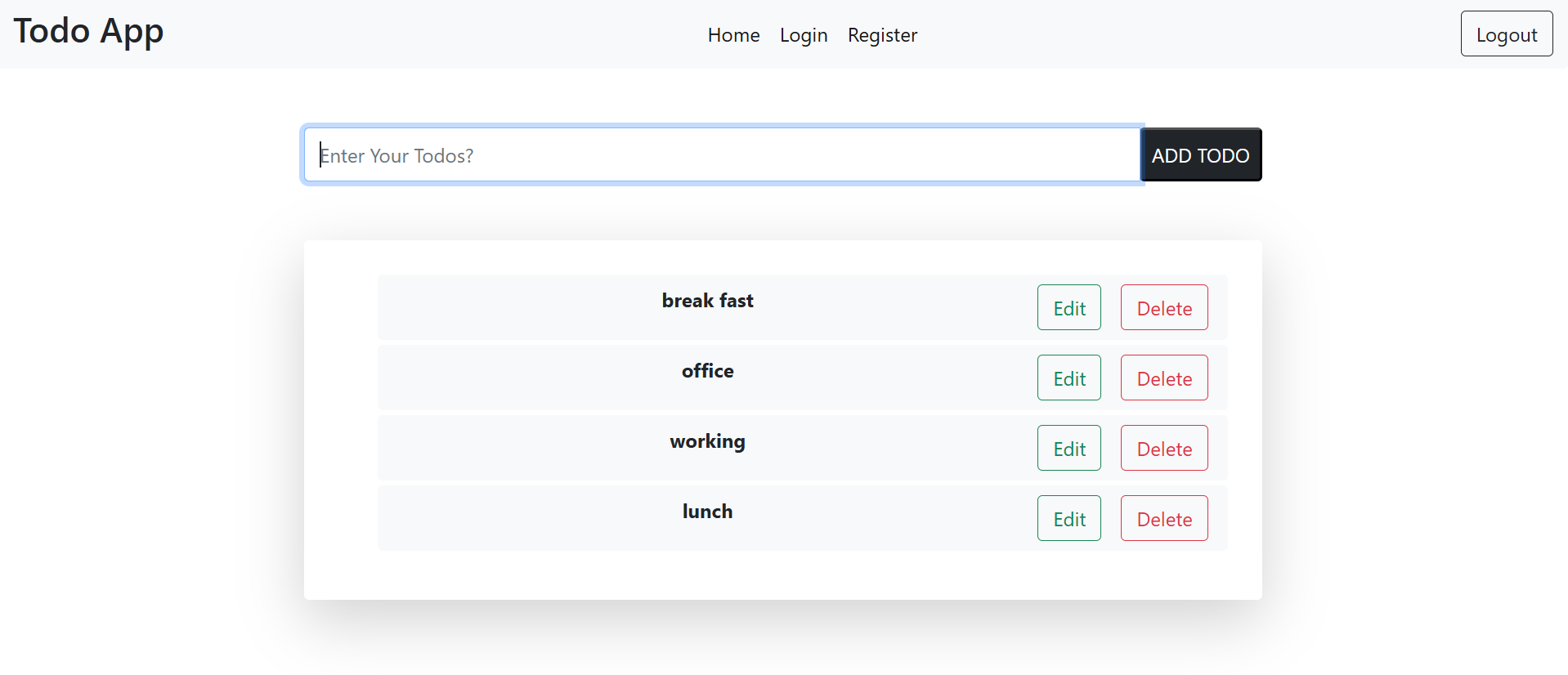
Task: Edit the break fast todo
Action: click(1068, 308)
